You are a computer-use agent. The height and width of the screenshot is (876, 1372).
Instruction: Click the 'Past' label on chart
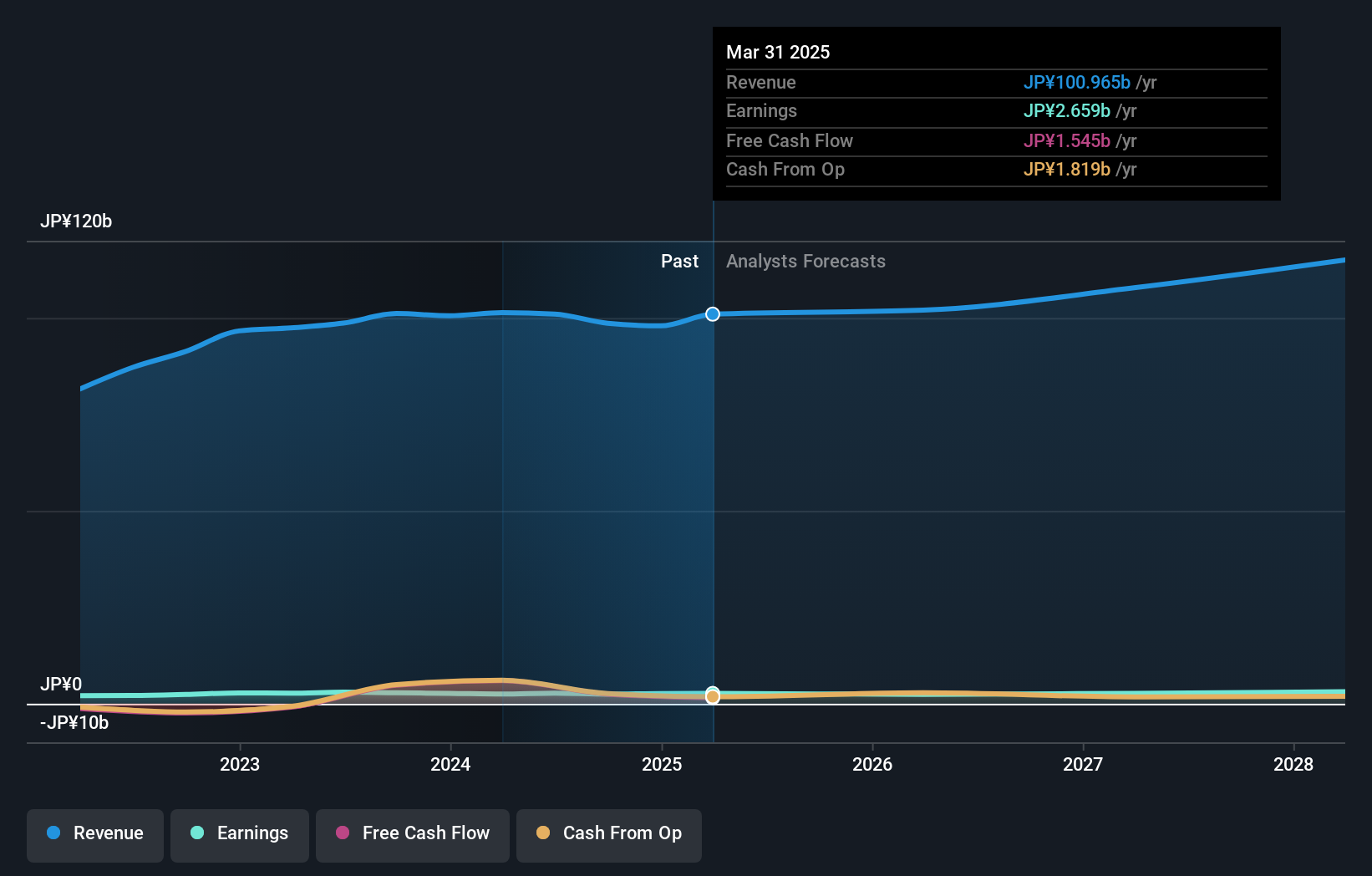[679, 262]
